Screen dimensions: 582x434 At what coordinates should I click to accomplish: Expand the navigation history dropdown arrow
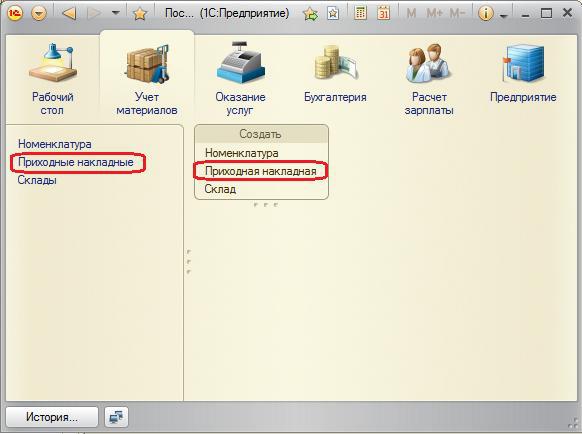pyautogui.click(x=116, y=13)
